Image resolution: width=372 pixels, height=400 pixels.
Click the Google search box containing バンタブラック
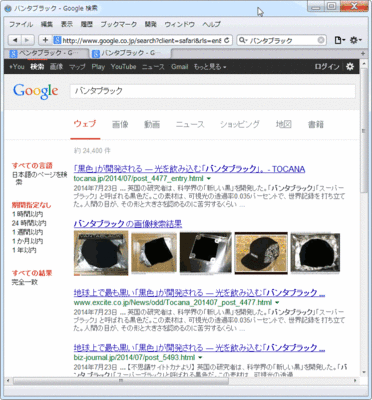pos(212,91)
